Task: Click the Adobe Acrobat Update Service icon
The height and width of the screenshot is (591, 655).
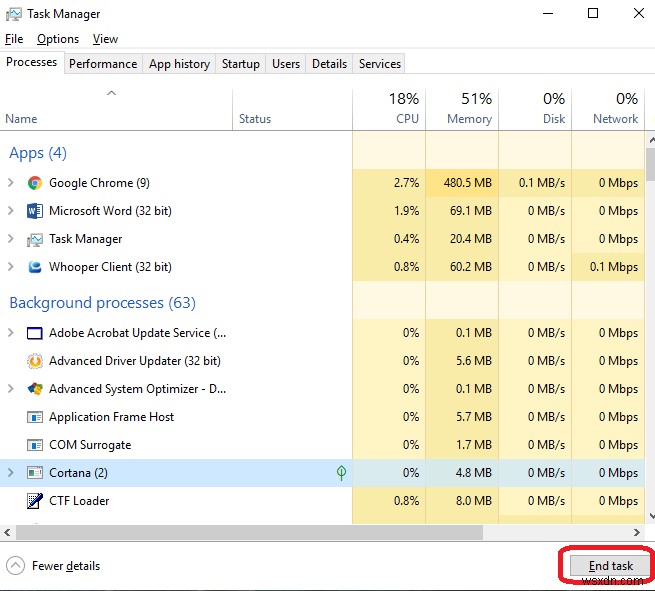Action: pyautogui.click(x=35, y=333)
